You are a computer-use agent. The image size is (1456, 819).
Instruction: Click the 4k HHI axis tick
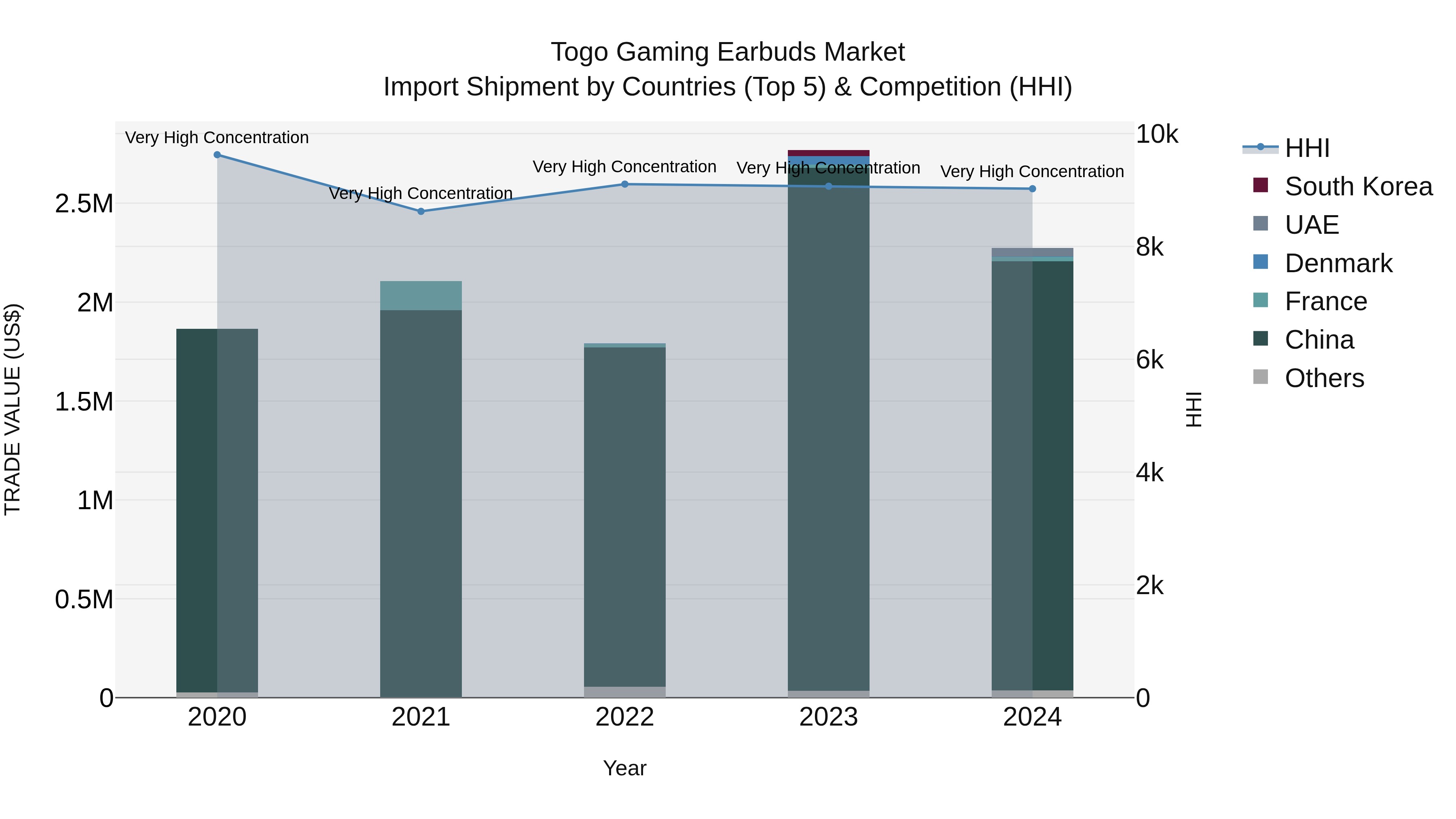pos(1150,472)
